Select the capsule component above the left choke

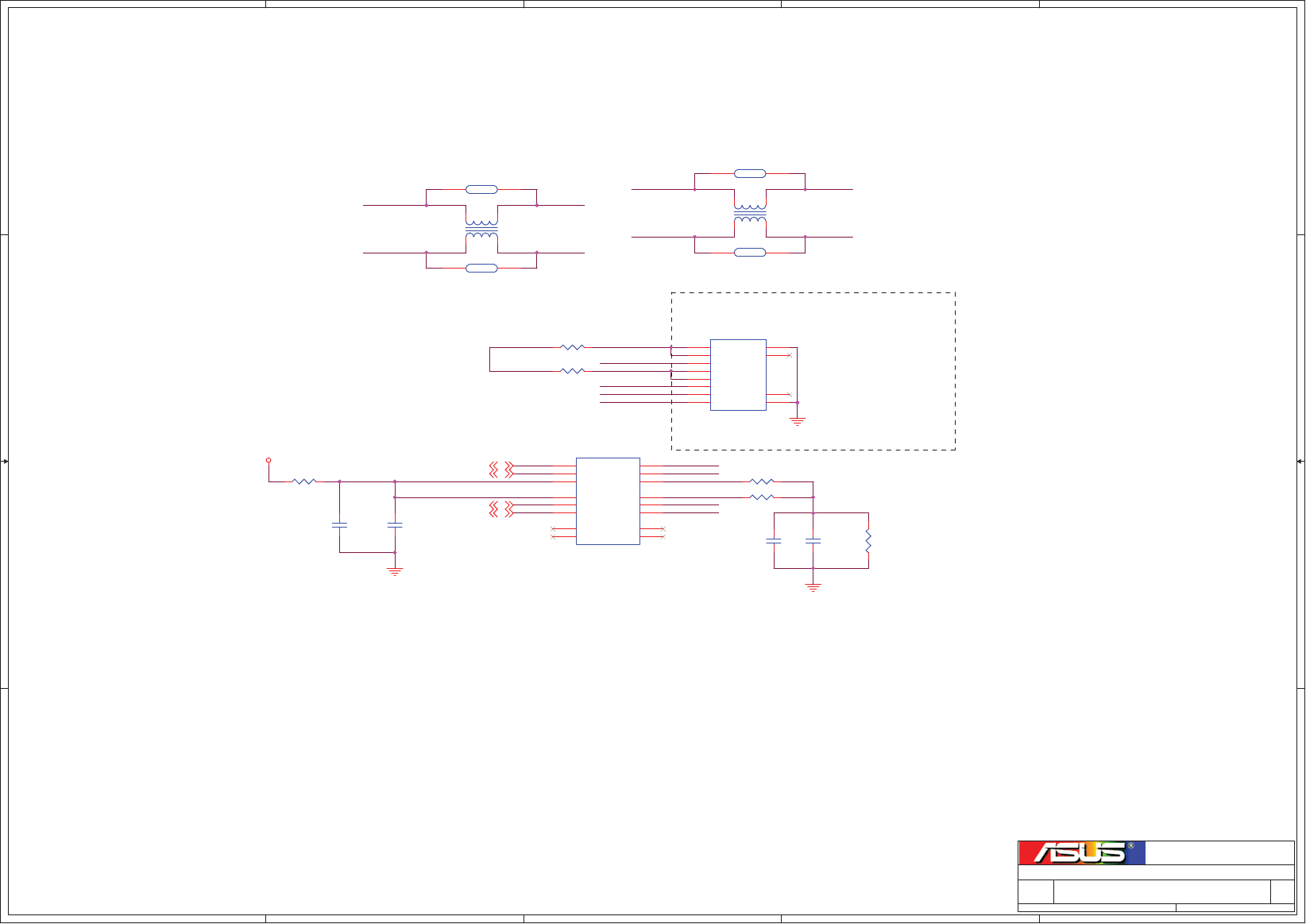pos(481,189)
